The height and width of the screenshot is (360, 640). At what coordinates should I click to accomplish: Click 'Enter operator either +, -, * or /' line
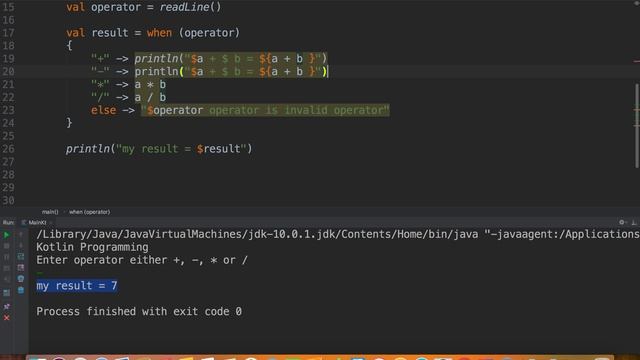[x=142, y=260]
